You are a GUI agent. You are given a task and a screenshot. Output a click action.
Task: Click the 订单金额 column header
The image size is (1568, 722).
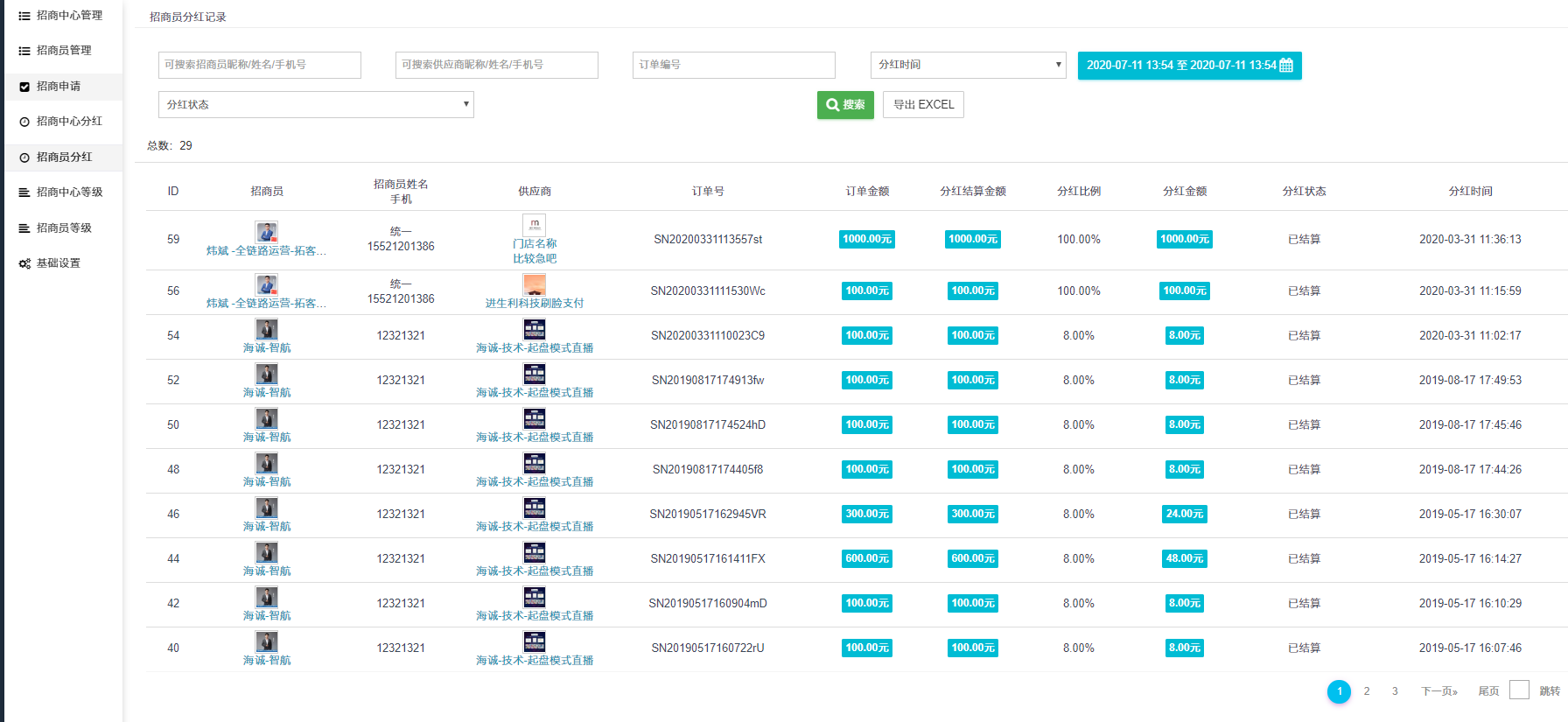(x=867, y=191)
